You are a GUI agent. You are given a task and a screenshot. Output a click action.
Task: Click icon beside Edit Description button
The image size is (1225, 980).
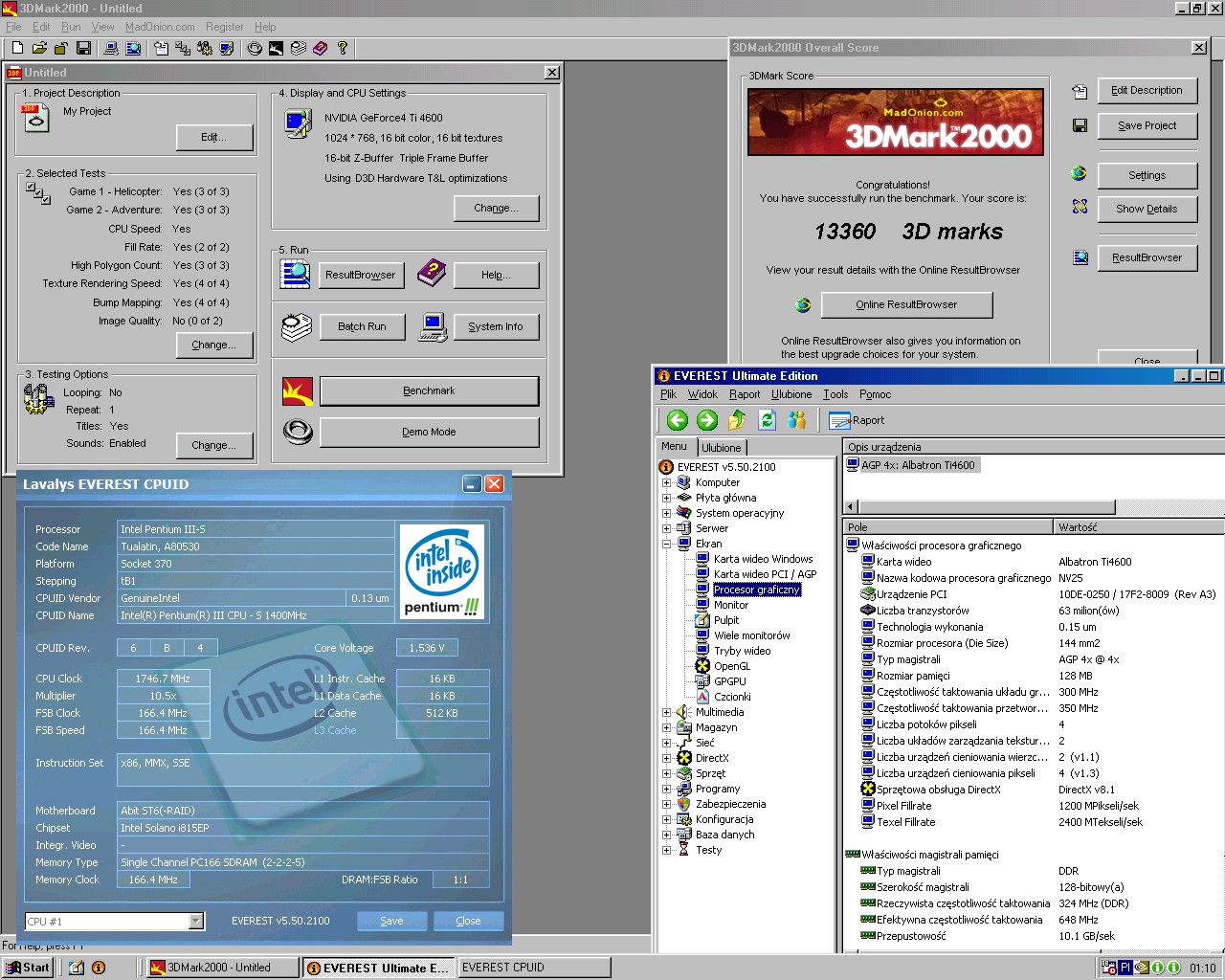pos(1080,92)
